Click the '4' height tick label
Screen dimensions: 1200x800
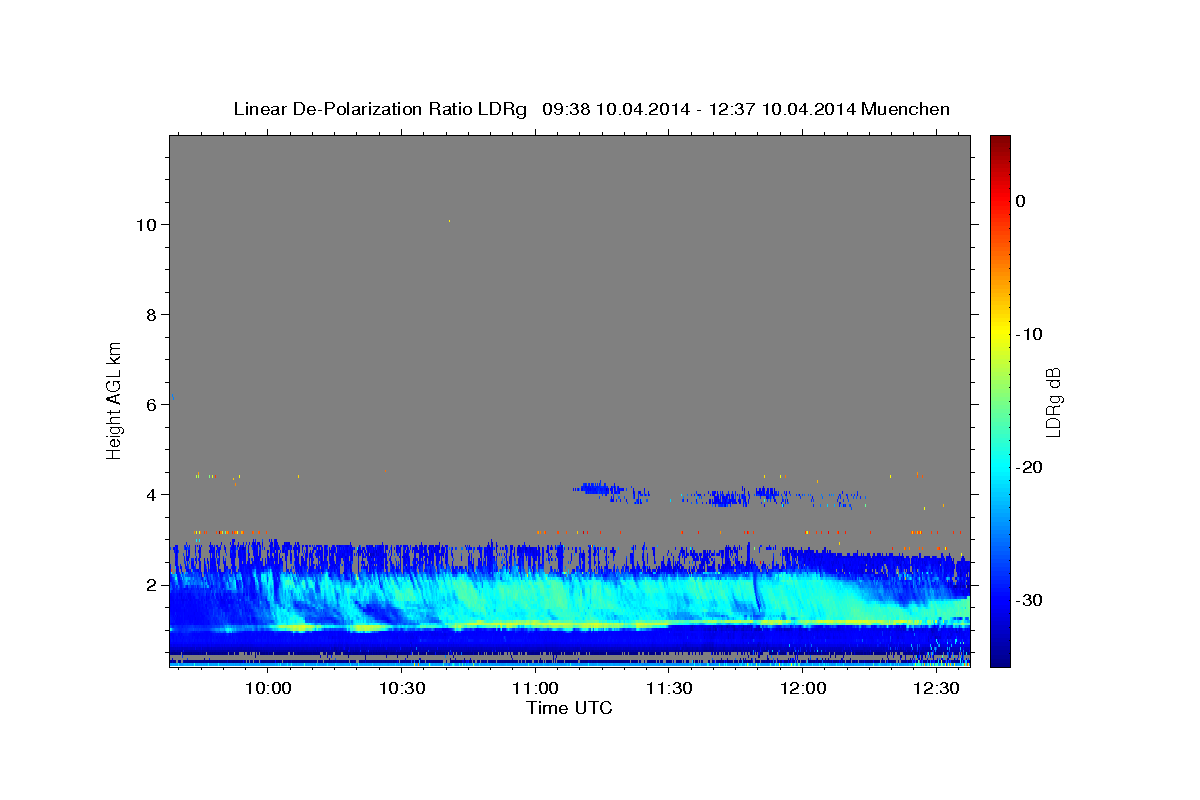[152, 495]
